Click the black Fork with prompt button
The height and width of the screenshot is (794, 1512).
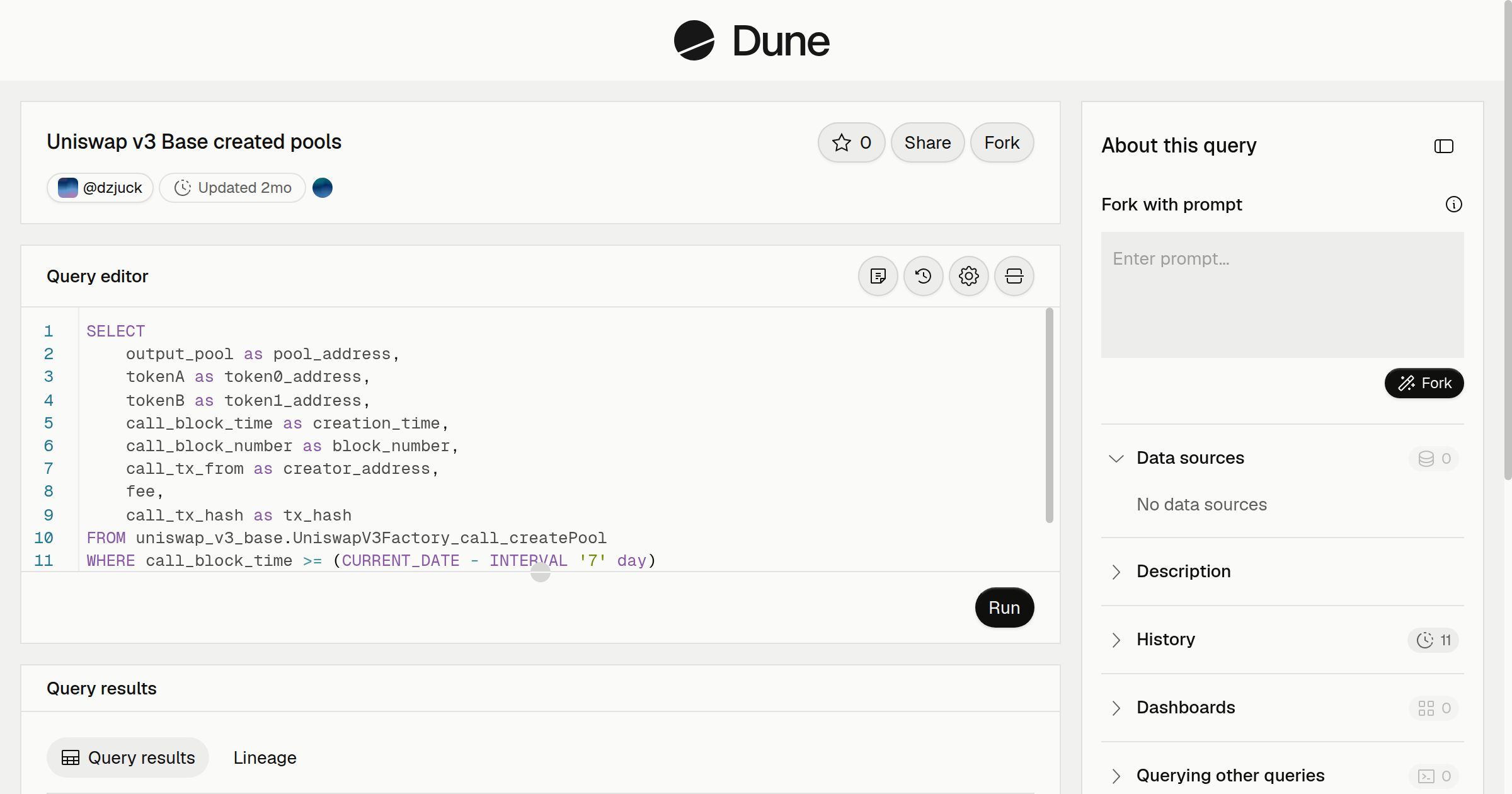[x=1424, y=383]
